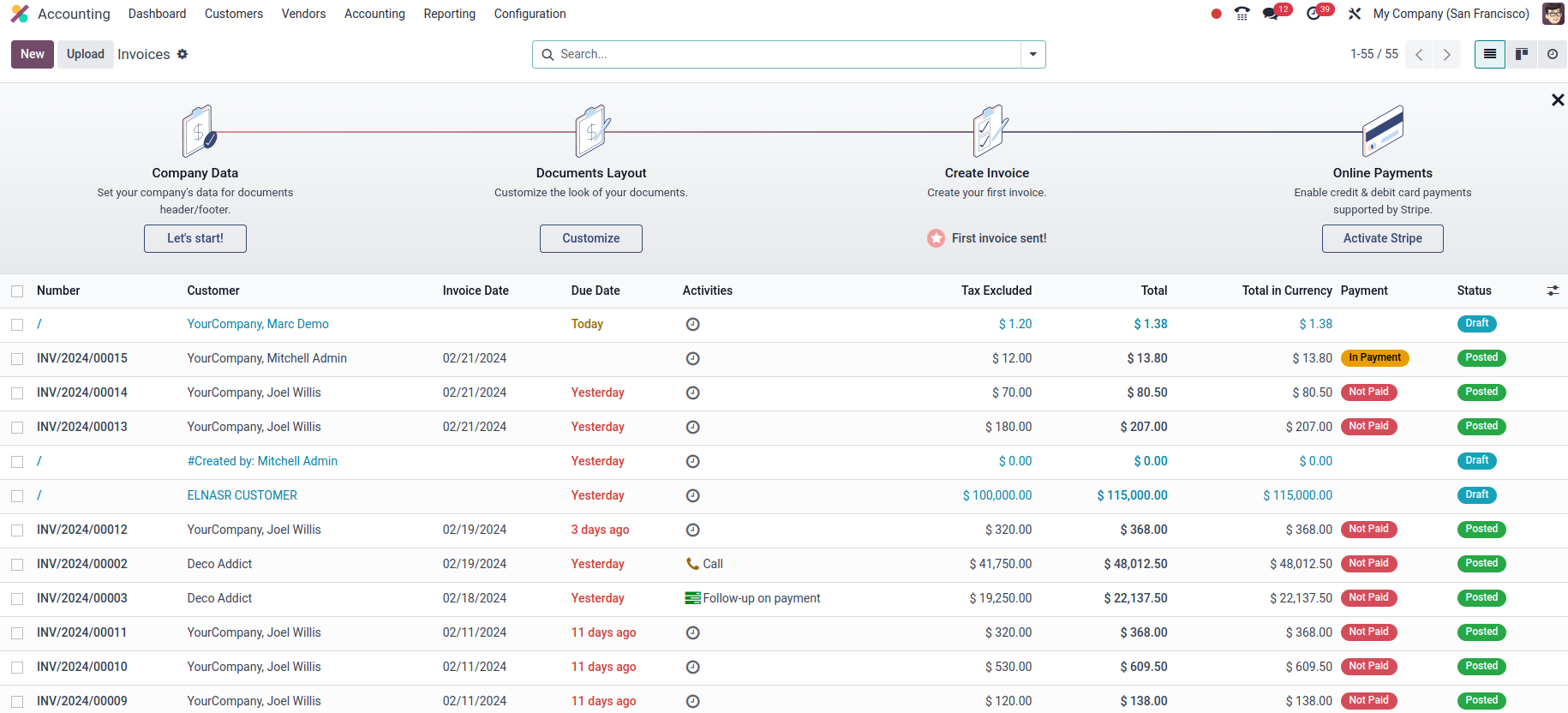The height and width of the screenshot is (713, 1568).
Task: Click activity clock for INV/2024/00015
Action: tap(693, 358)
